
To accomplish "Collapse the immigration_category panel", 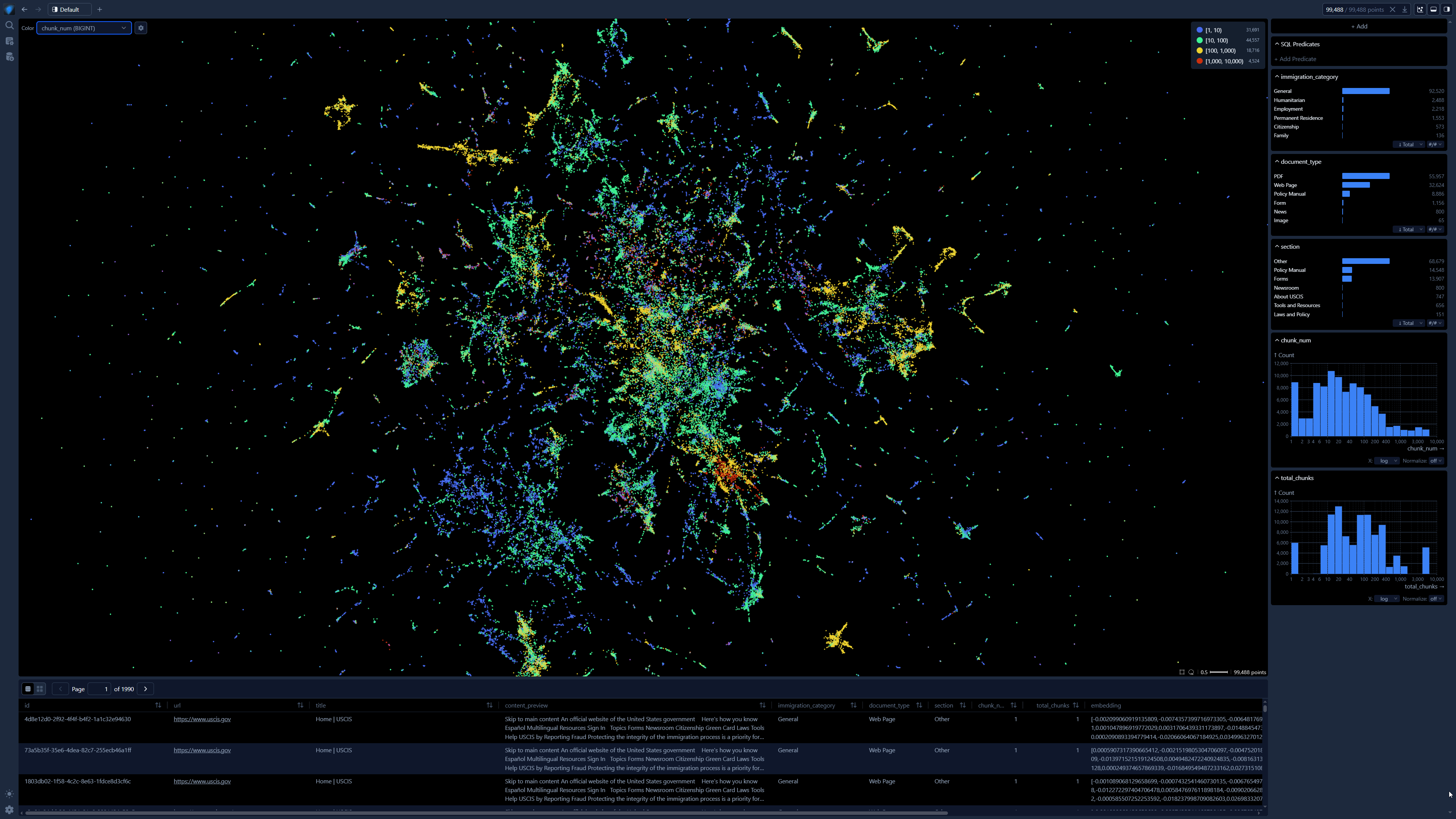I will click(1277, 76).
